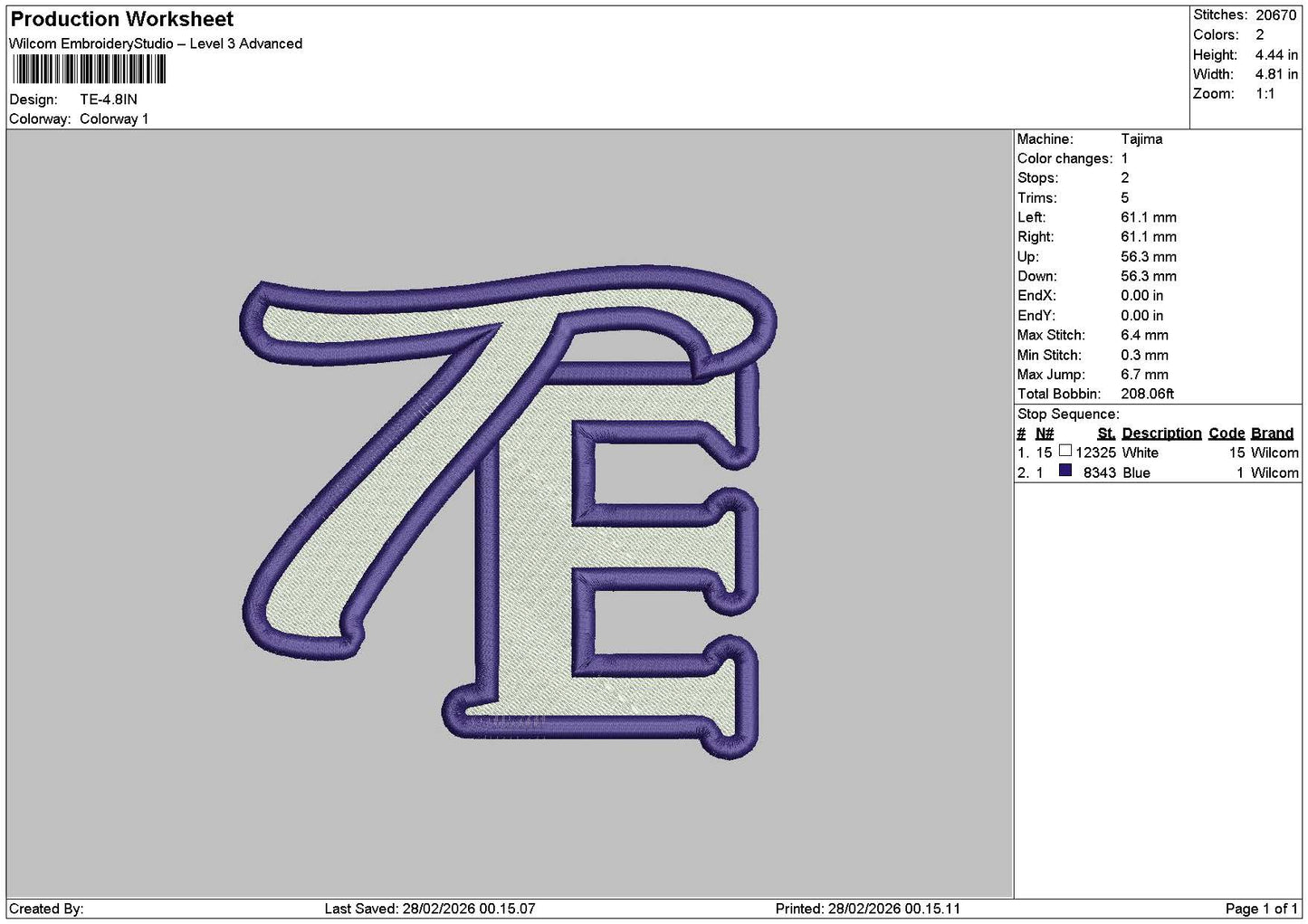Click the width value "4.81 in"
The image size is (1308, 924).
point(1276,74)
